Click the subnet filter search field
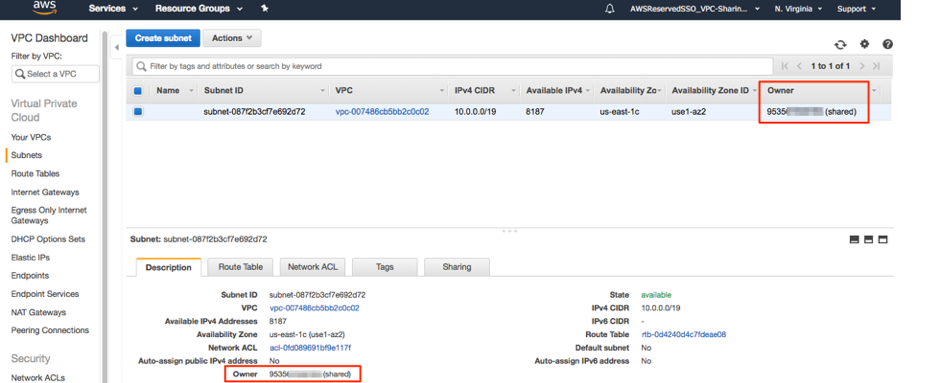 tap(450, 66)
